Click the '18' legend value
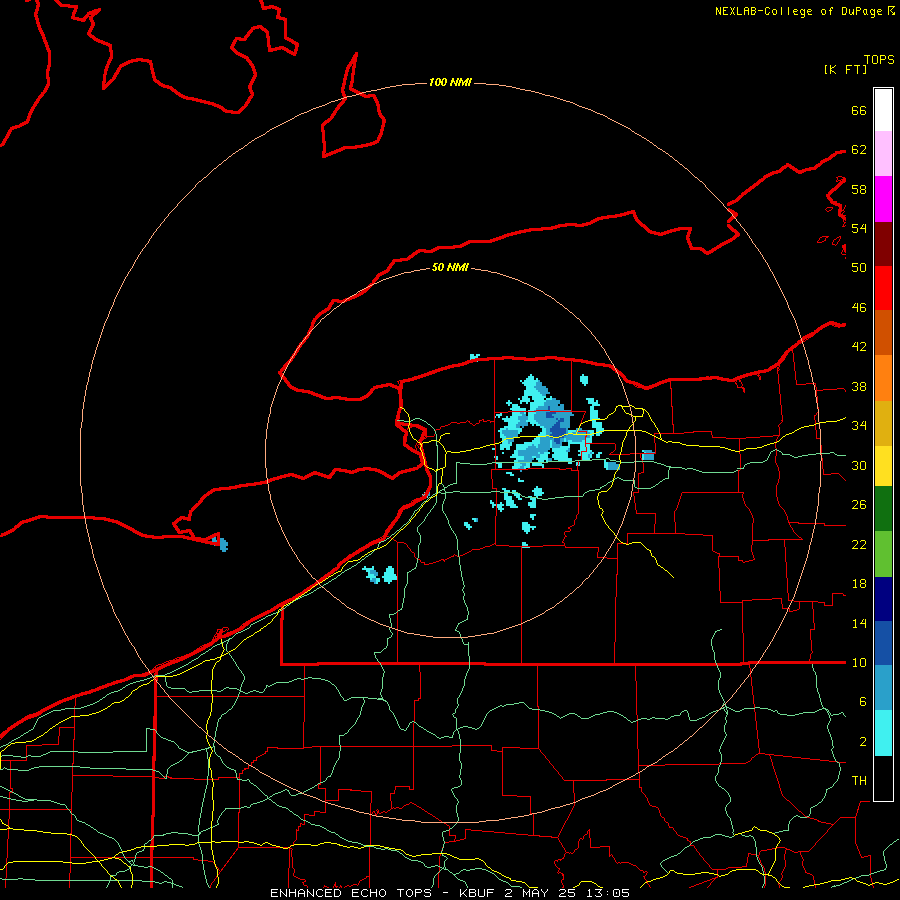The height and width of the screenshot is (900, 900). (859, 584)
